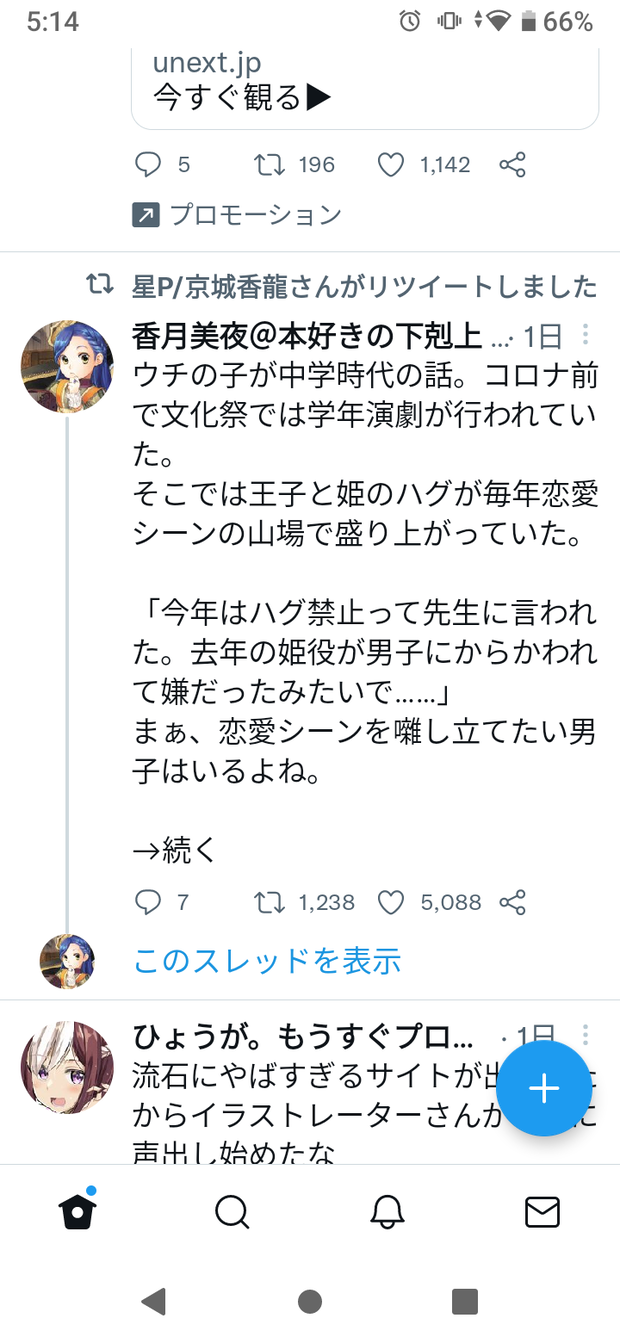Show this thread via このスレッドを表示
This screenshot has height=1343, width=620.
click(268, 961)
